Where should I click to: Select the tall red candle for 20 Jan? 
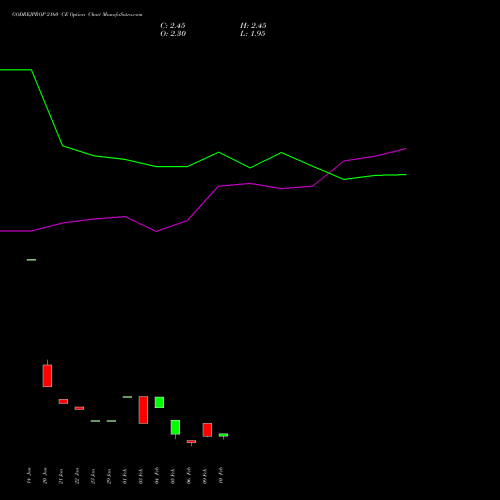[47, 376]
